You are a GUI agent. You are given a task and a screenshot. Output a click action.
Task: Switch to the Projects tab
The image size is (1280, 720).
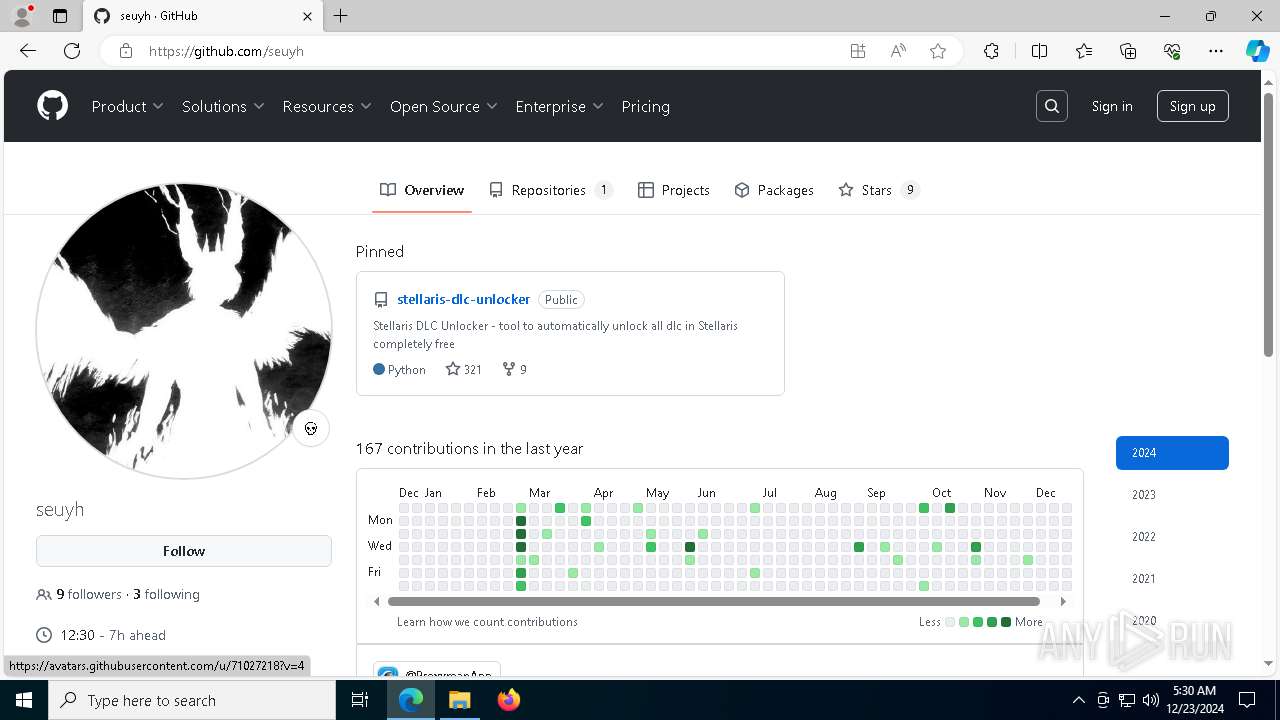(674, 190)
